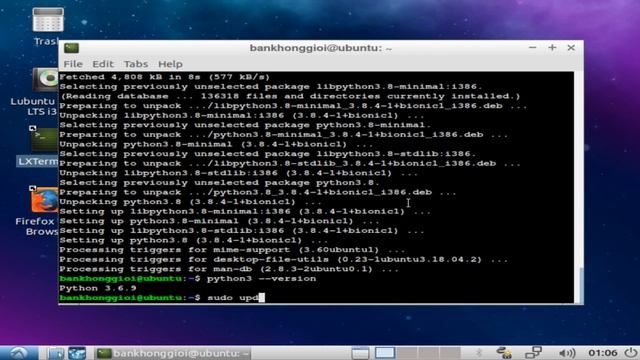Click the Bluetooth tray icon

pos(479,353)
